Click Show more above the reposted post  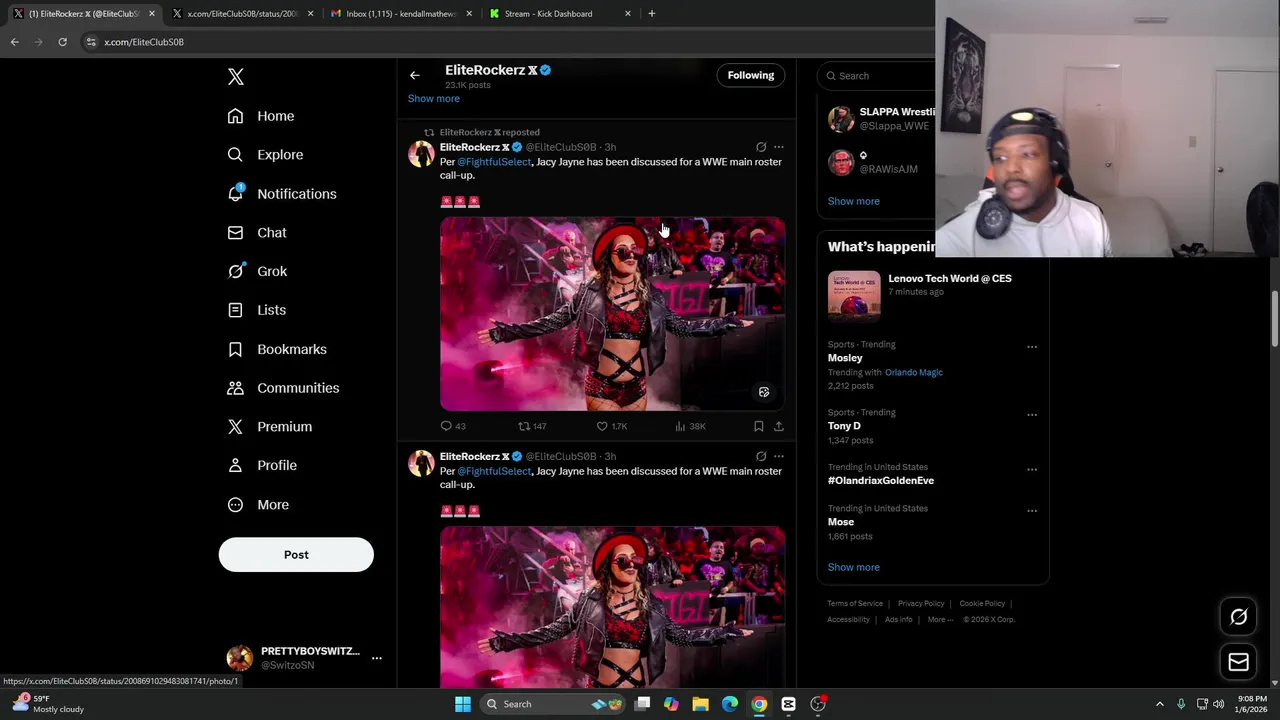434,98
